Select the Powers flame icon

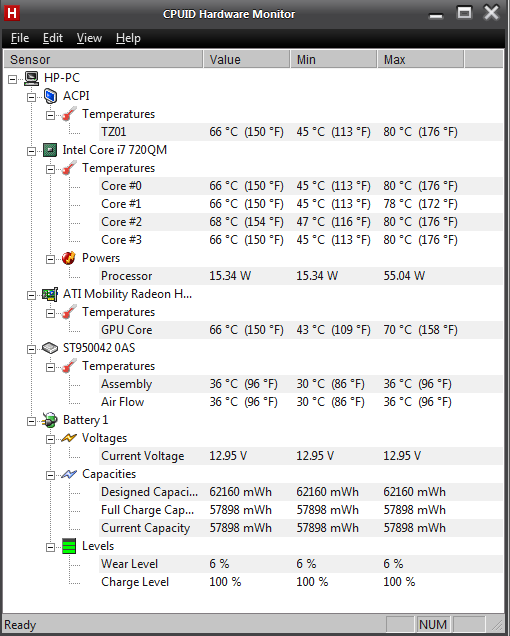[69, 258]
